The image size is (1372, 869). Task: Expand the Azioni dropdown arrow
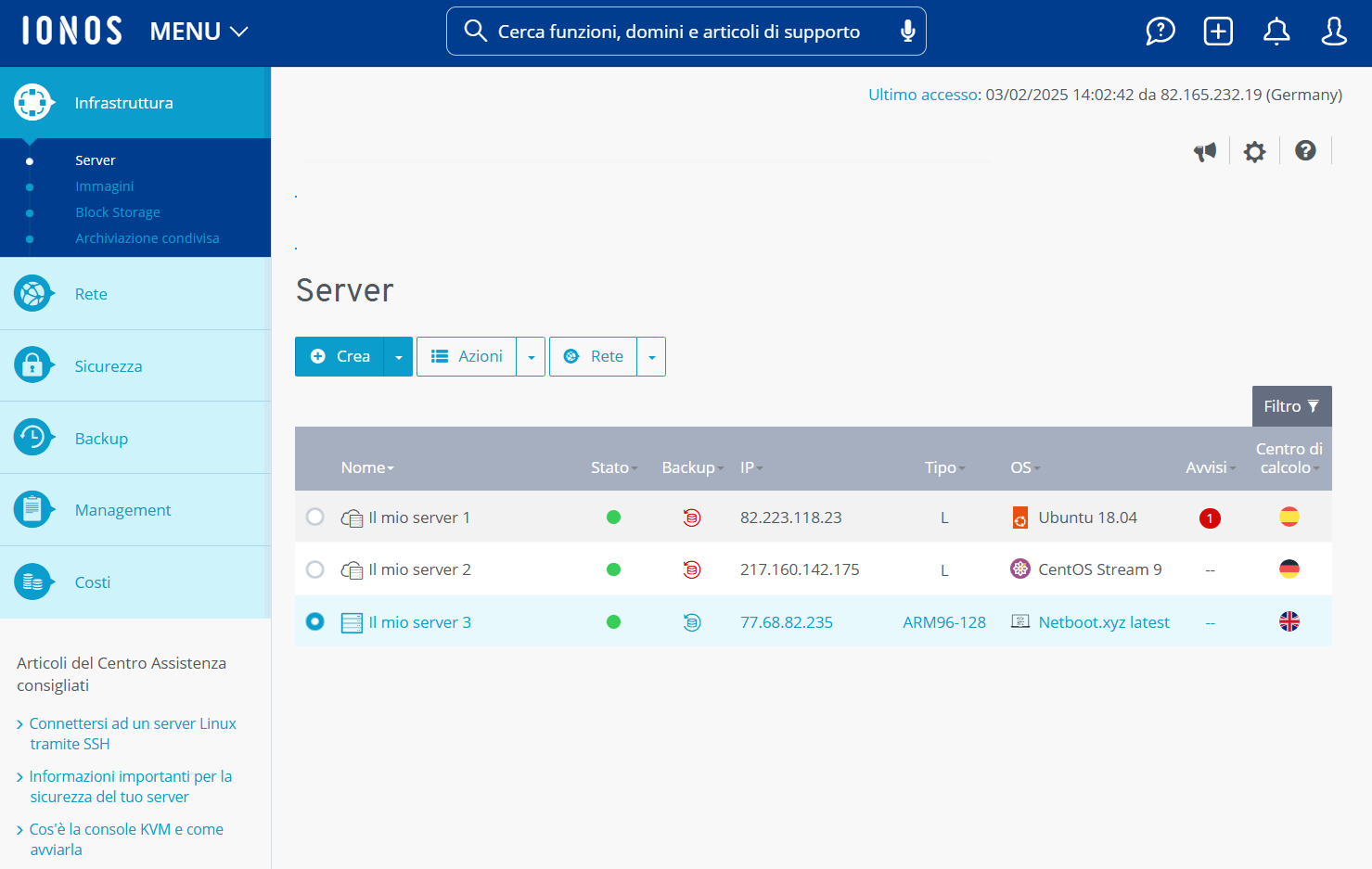tap(531, 356)
